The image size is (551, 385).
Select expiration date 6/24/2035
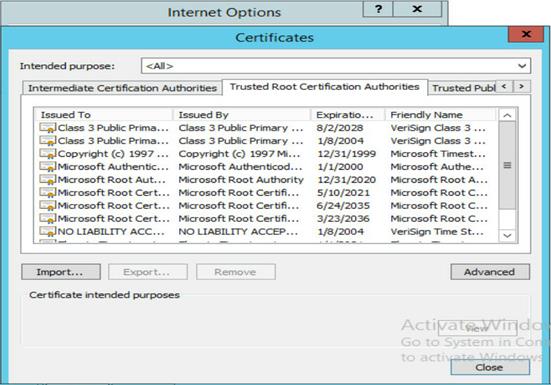[343, 206]
